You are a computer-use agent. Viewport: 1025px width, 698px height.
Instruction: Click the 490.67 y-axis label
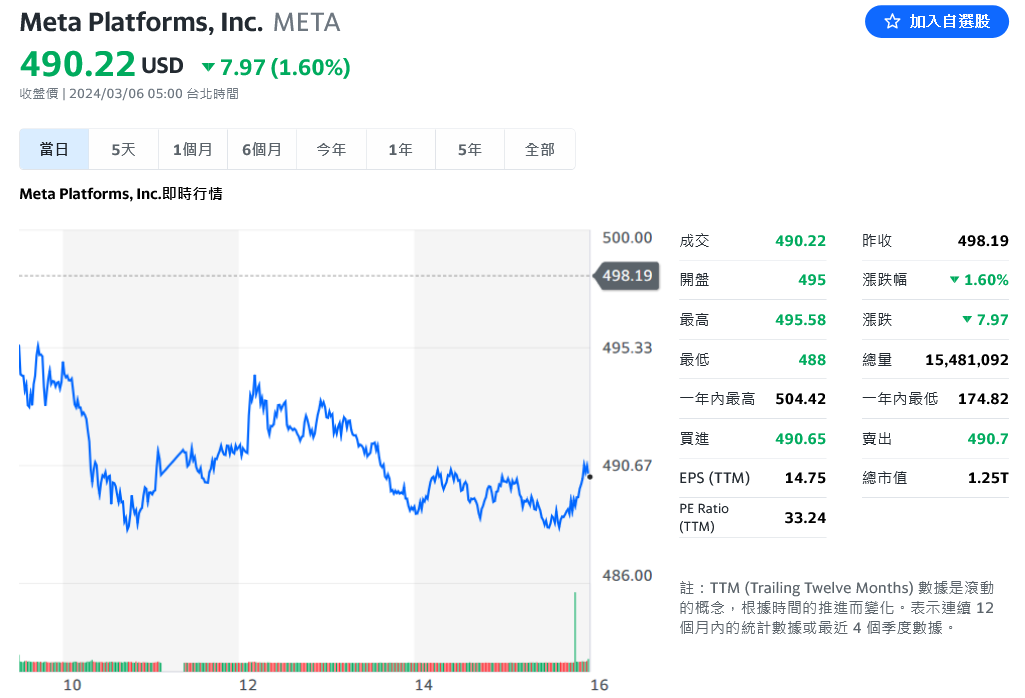(x=627, y=465)
